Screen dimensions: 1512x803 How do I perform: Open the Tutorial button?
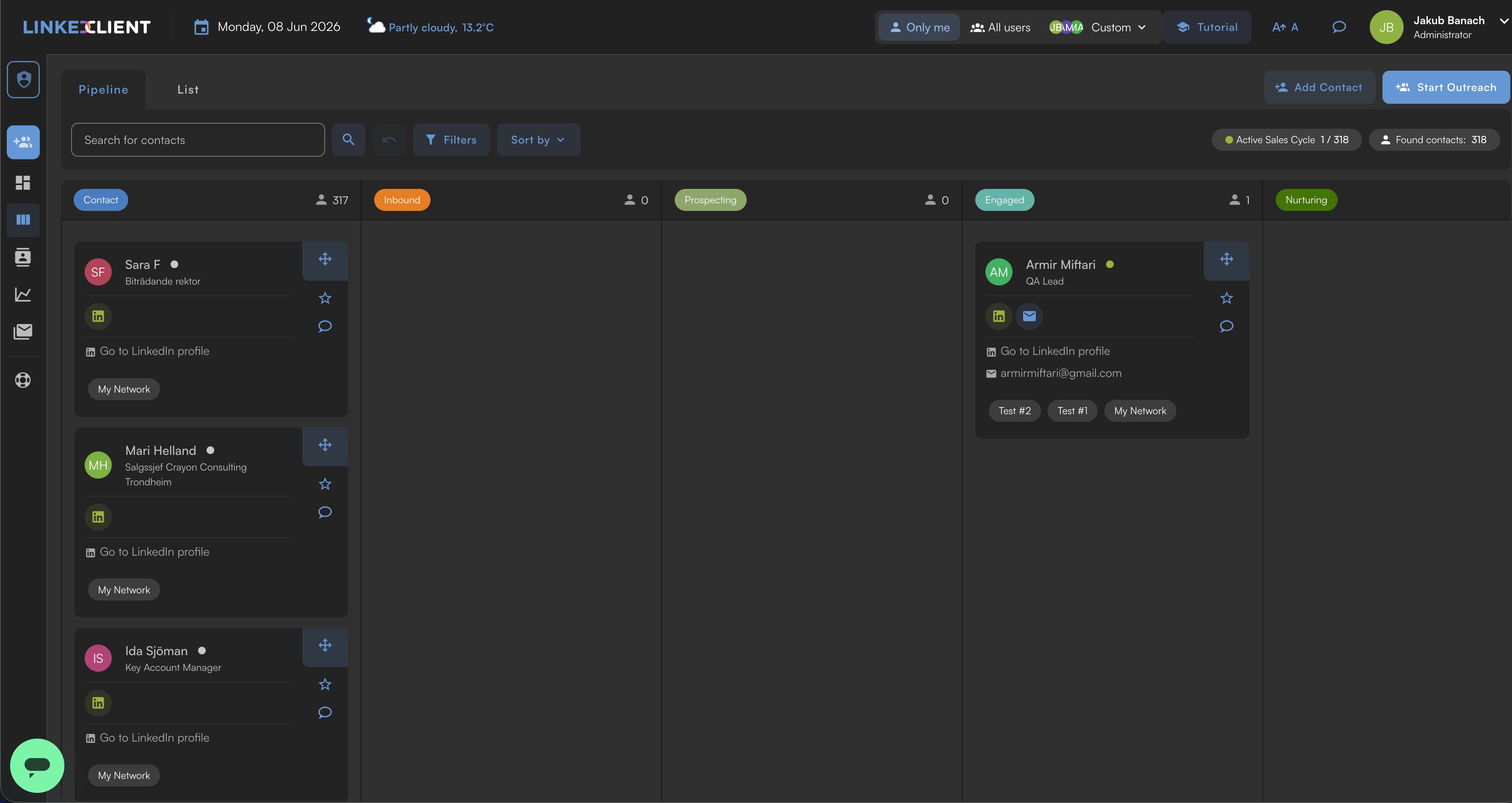point(1207,27)
